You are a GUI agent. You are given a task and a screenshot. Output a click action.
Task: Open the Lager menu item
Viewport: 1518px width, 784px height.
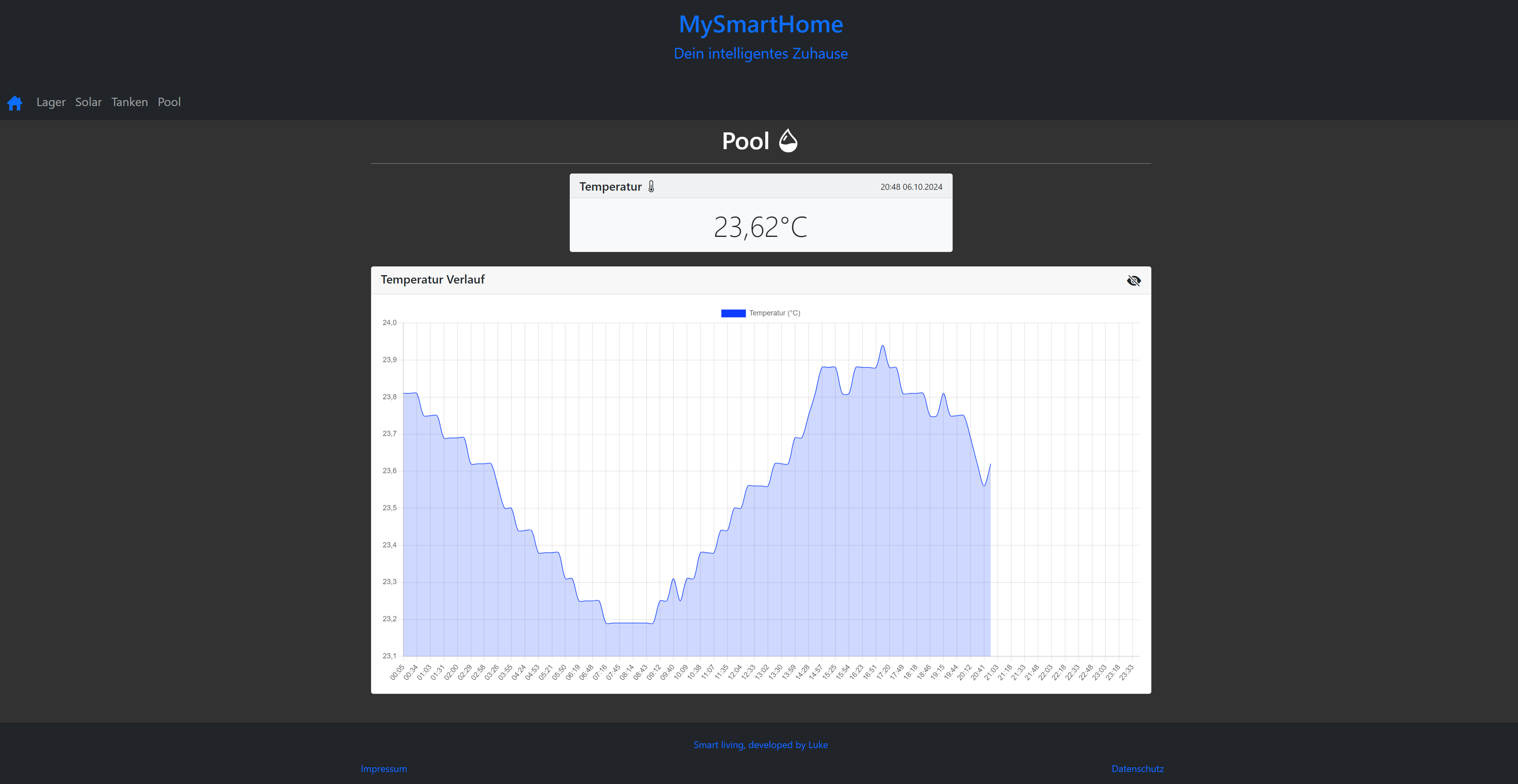click(x=51, y=102)
